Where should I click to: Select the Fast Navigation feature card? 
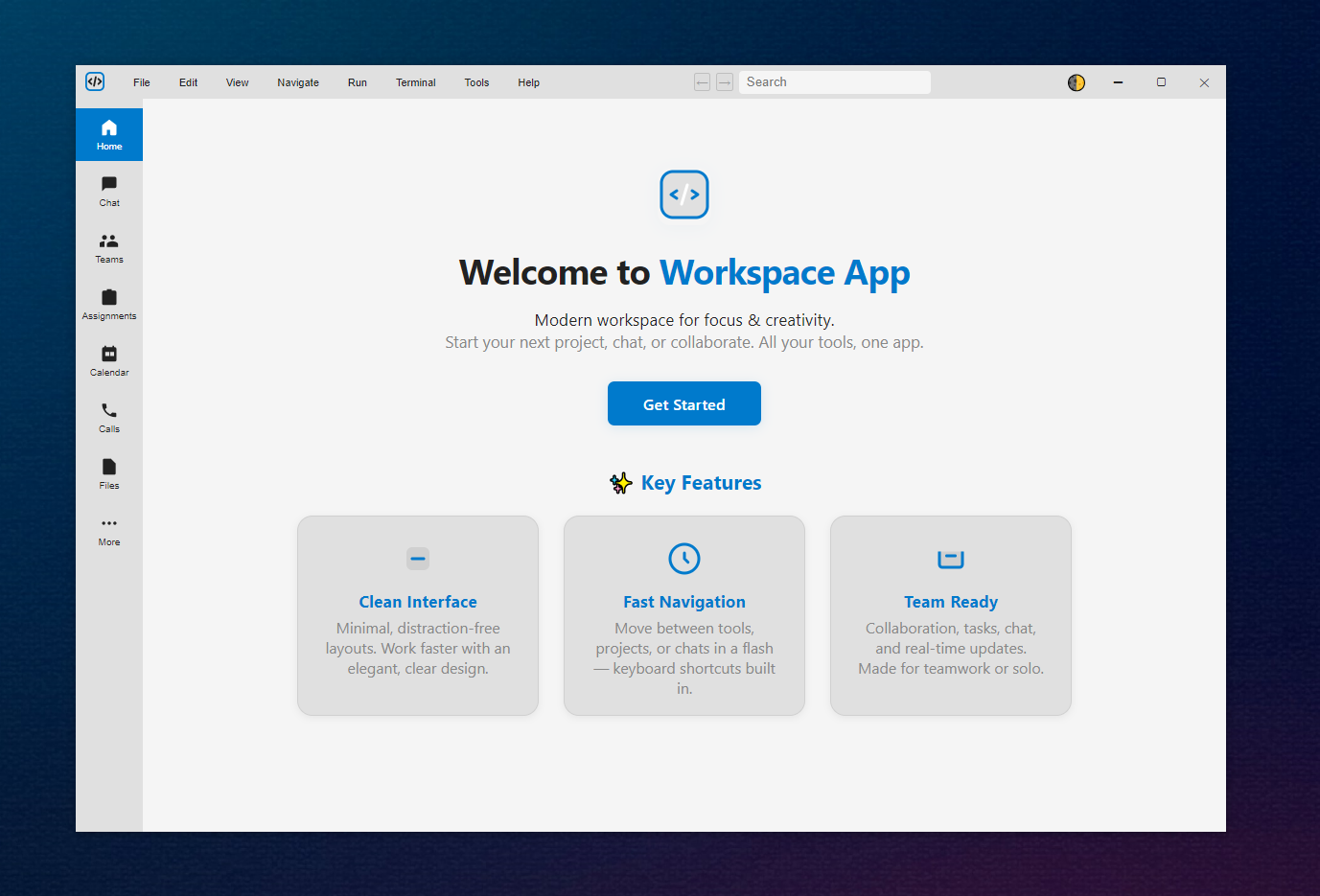pyautogui.click(x=683, y=615)
